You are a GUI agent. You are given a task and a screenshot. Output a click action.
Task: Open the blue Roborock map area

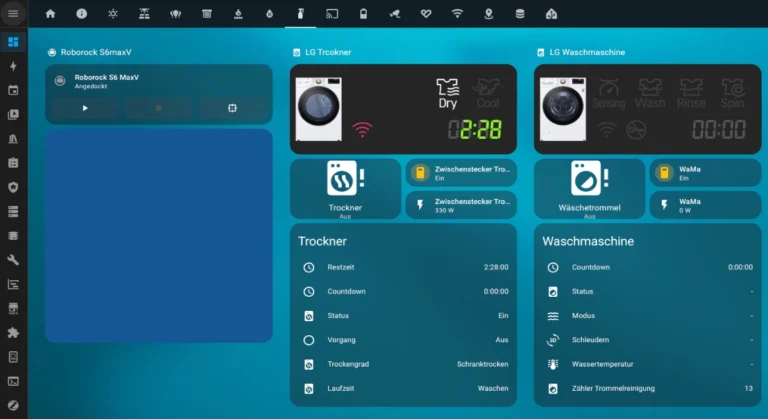click(159, 236)
